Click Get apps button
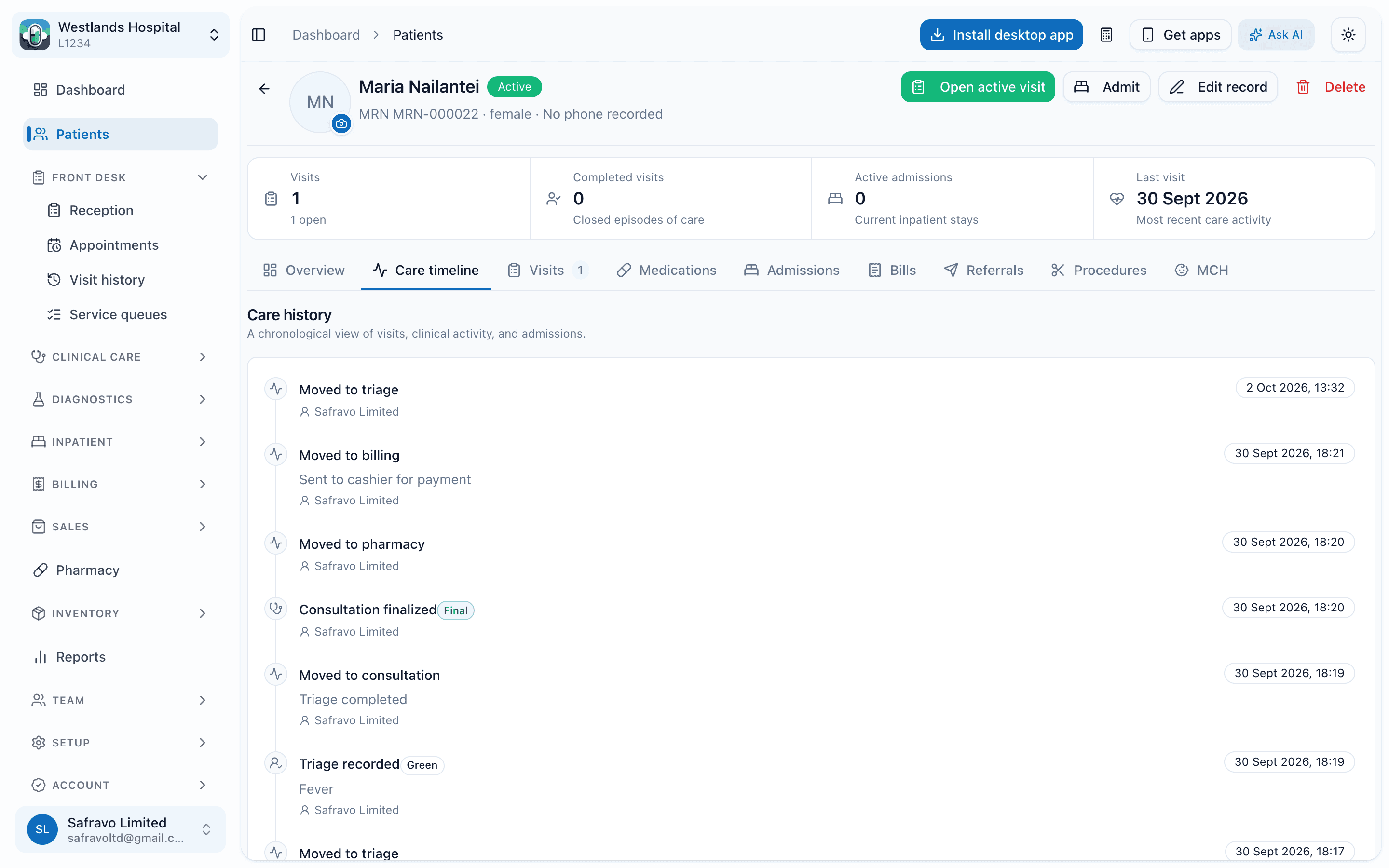The image size is (1389, 868). (1180, 35)
